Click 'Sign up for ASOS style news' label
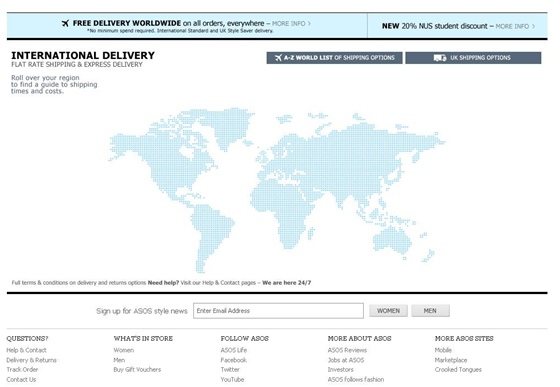 142,311
